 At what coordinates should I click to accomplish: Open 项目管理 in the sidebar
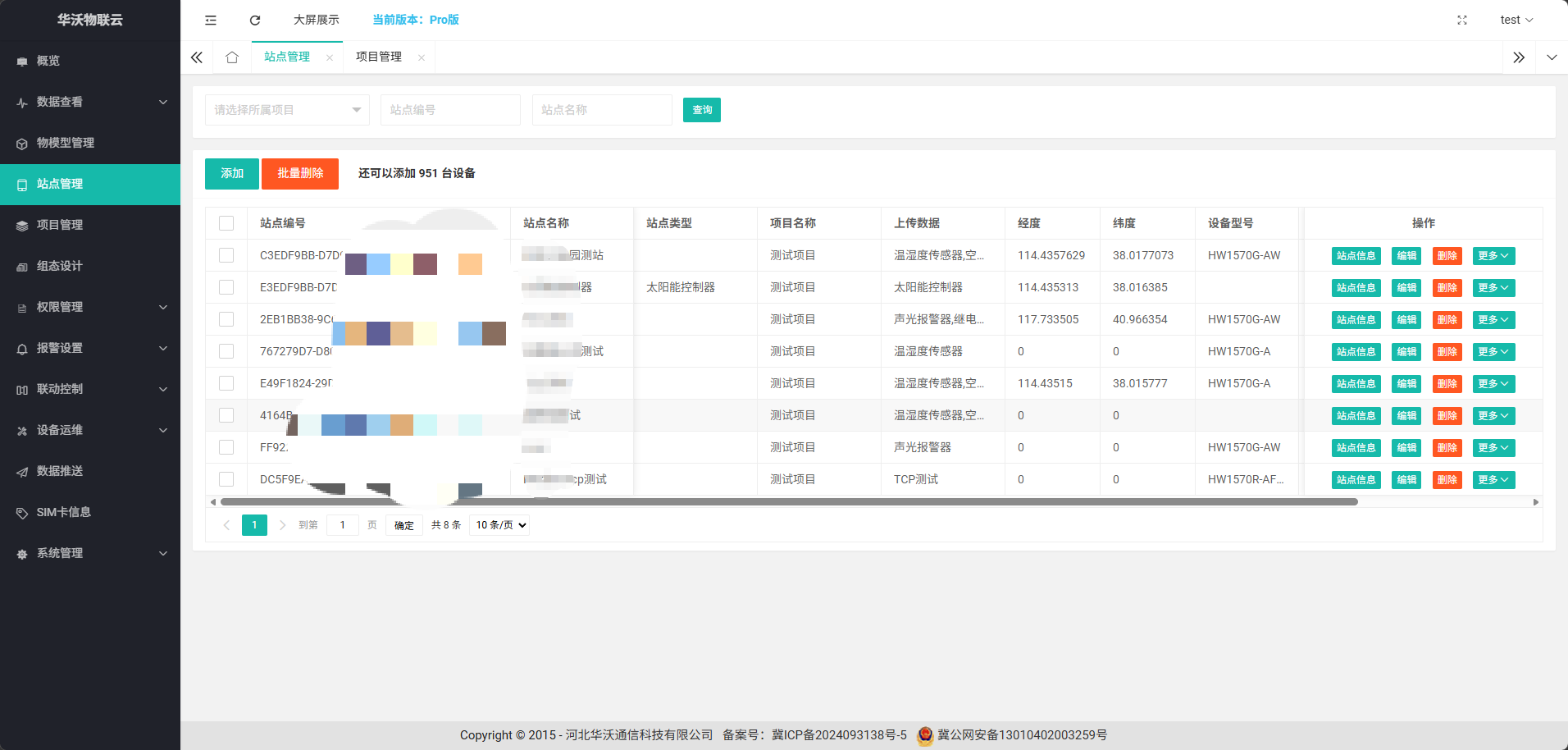[60, 225]
